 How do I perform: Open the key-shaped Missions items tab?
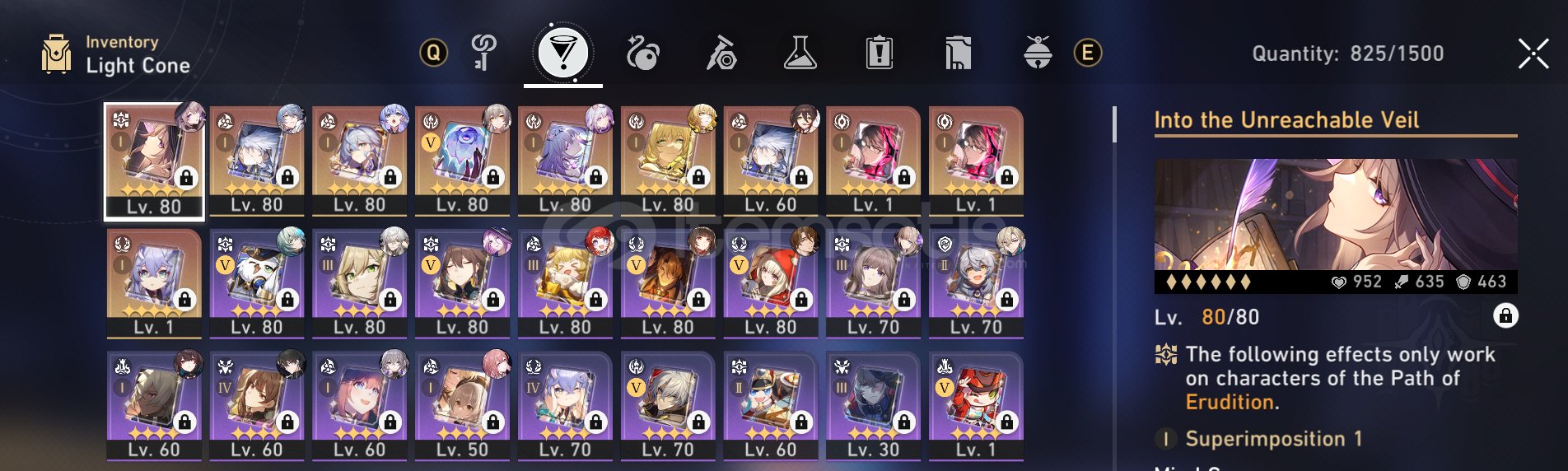click(483, 54)
